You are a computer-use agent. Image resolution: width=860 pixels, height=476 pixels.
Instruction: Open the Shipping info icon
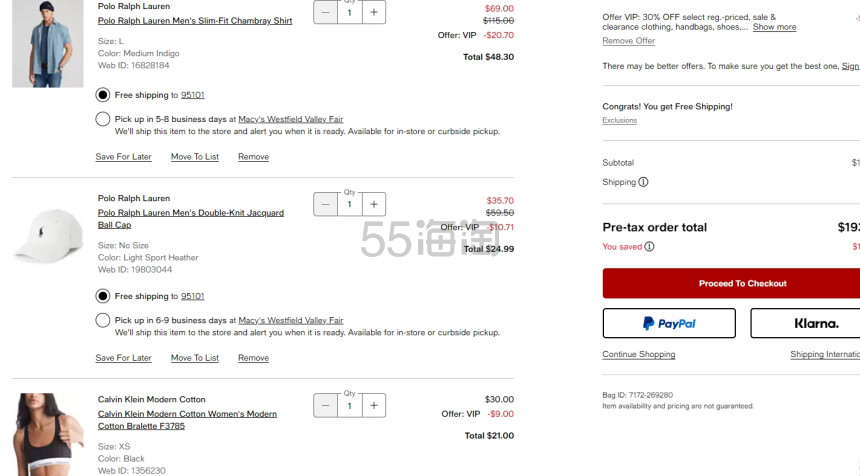(643, 182)
